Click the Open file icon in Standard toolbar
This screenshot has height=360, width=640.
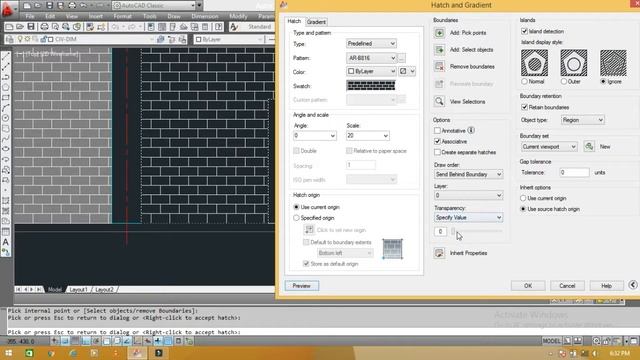[x=20, y=27]
